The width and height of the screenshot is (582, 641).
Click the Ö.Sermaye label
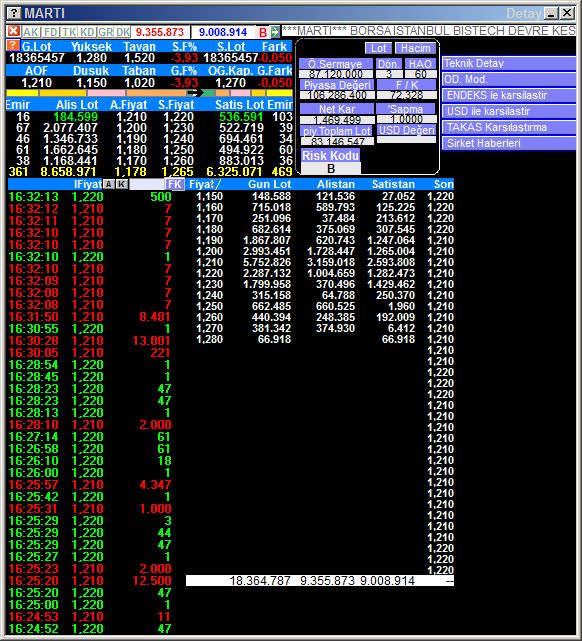coord(336,64)
